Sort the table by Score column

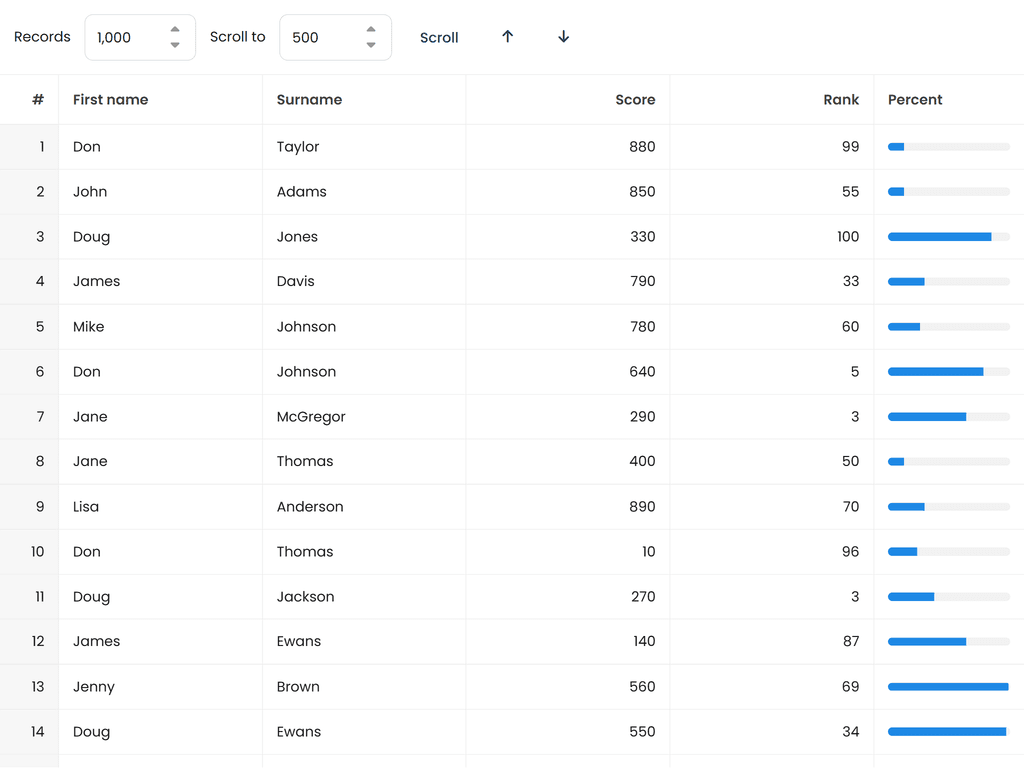pos(635,99)
